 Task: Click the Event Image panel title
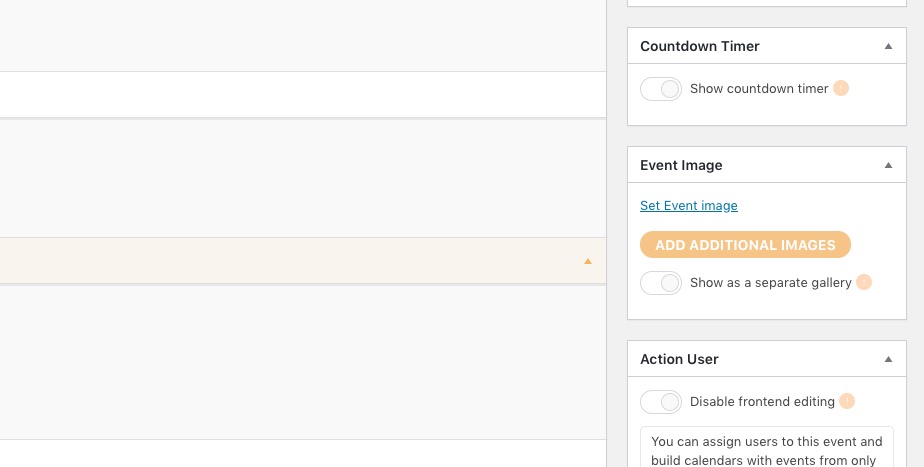point(681,165)
